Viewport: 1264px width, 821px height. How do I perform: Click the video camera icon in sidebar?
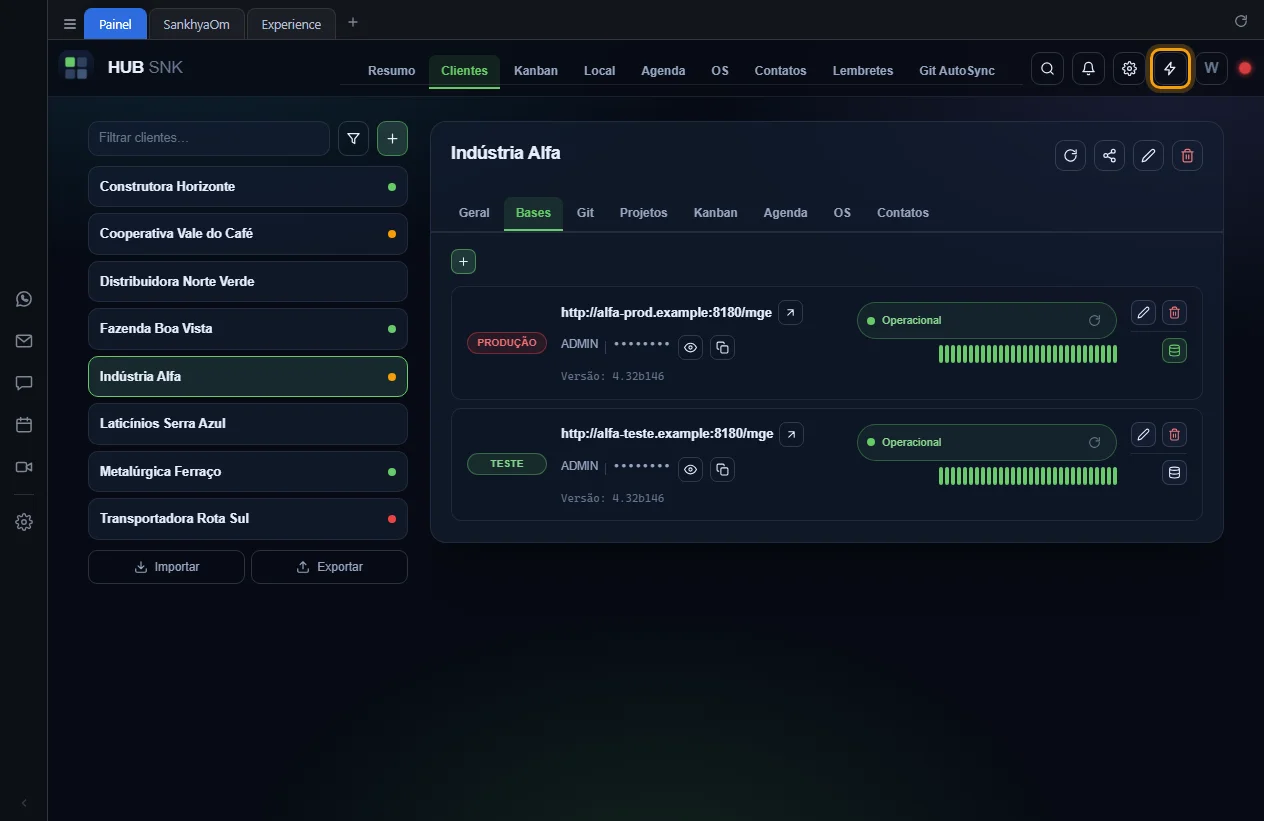coord(24,467)
